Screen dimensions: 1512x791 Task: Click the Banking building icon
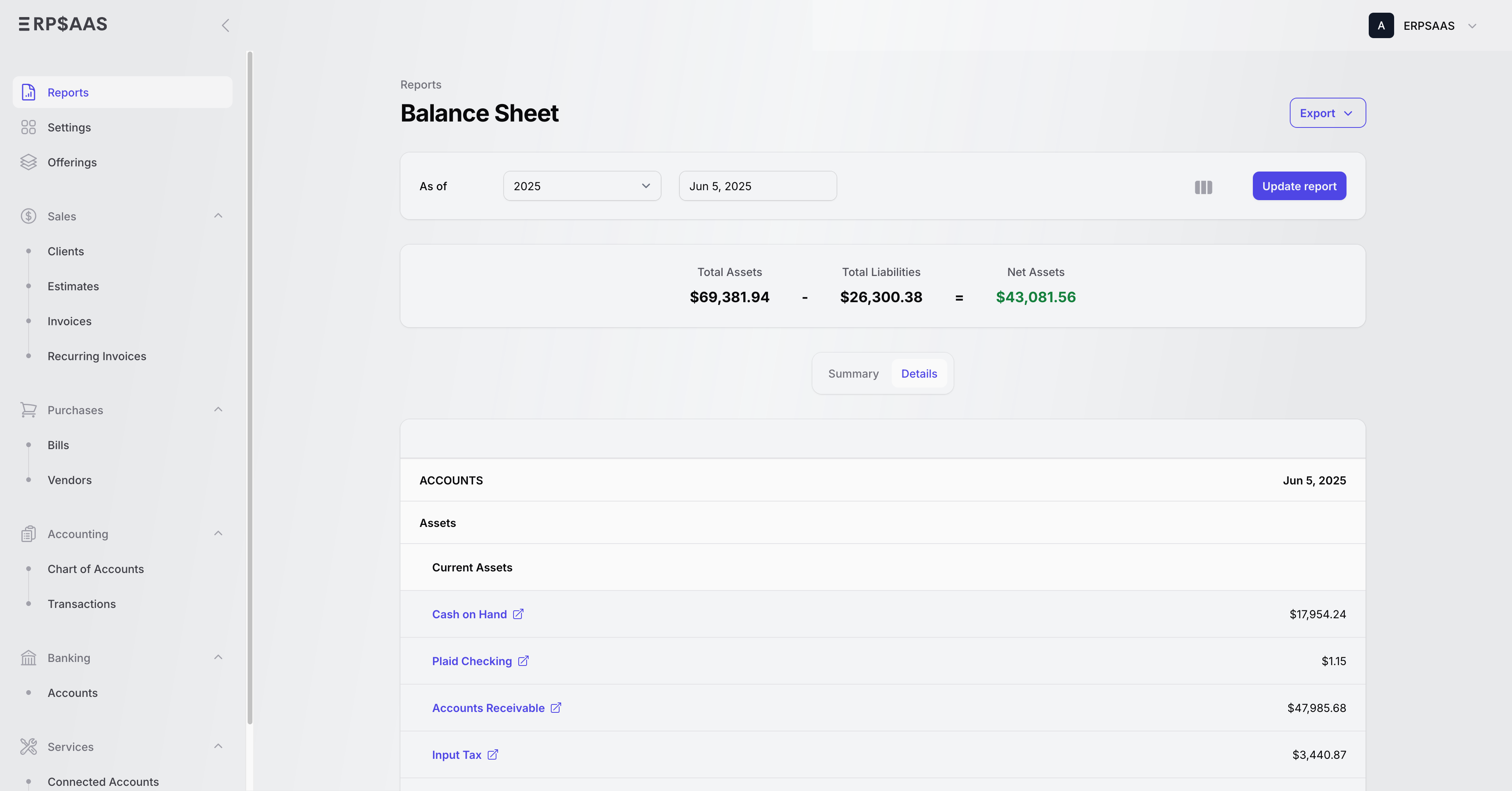(x=28, y=658)
